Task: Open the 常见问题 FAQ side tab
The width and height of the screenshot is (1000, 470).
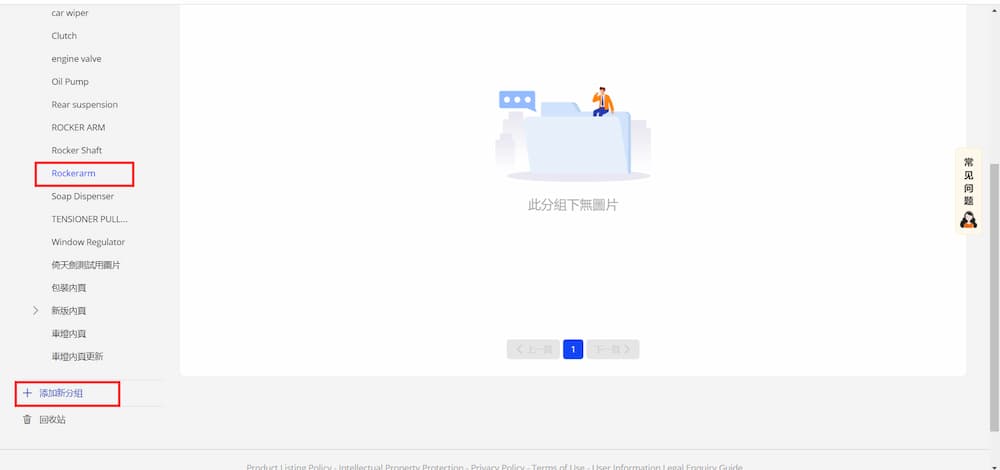Action: pos(968,191)
